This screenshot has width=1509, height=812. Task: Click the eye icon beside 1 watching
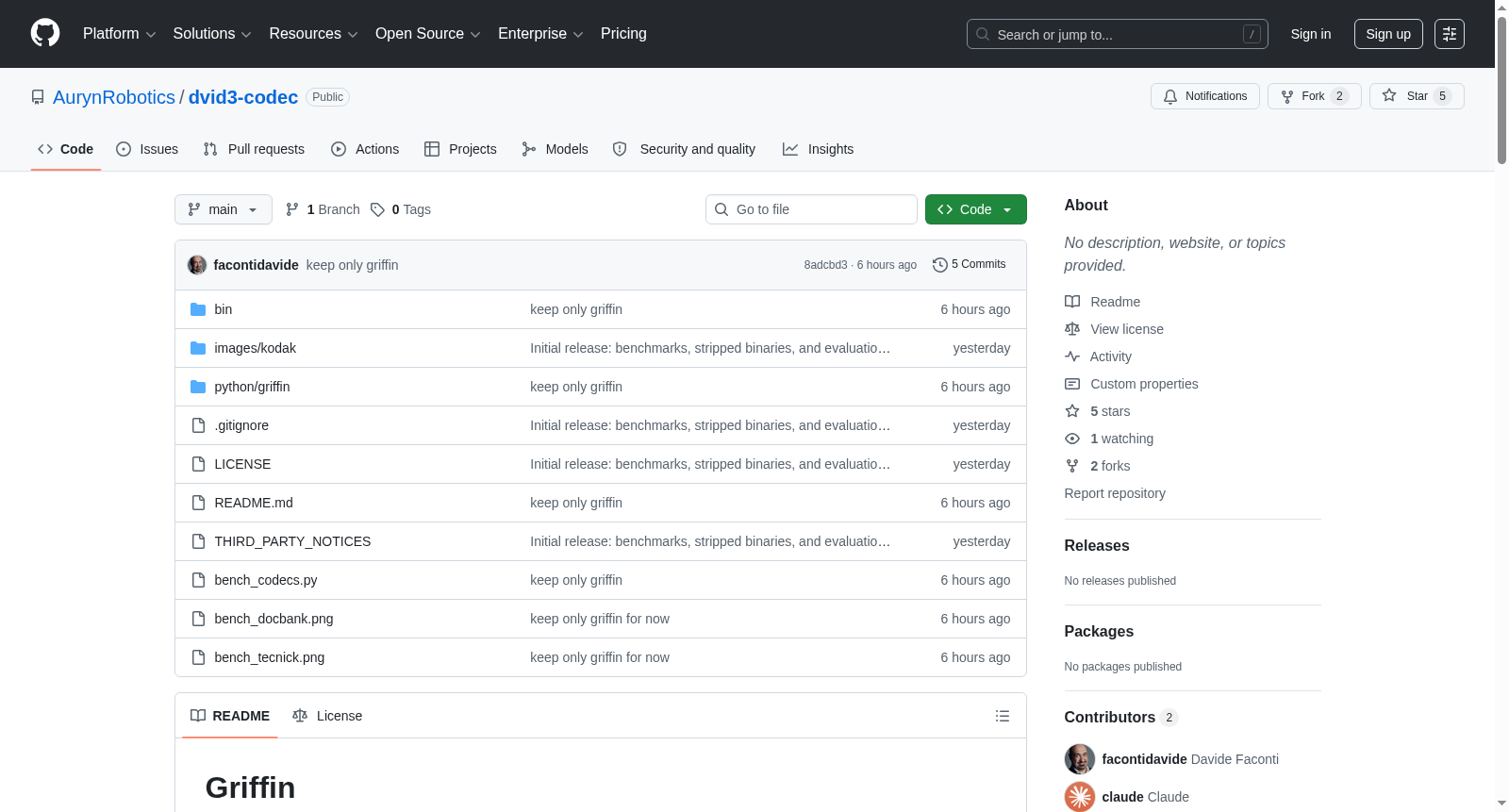click(1072, 439)
